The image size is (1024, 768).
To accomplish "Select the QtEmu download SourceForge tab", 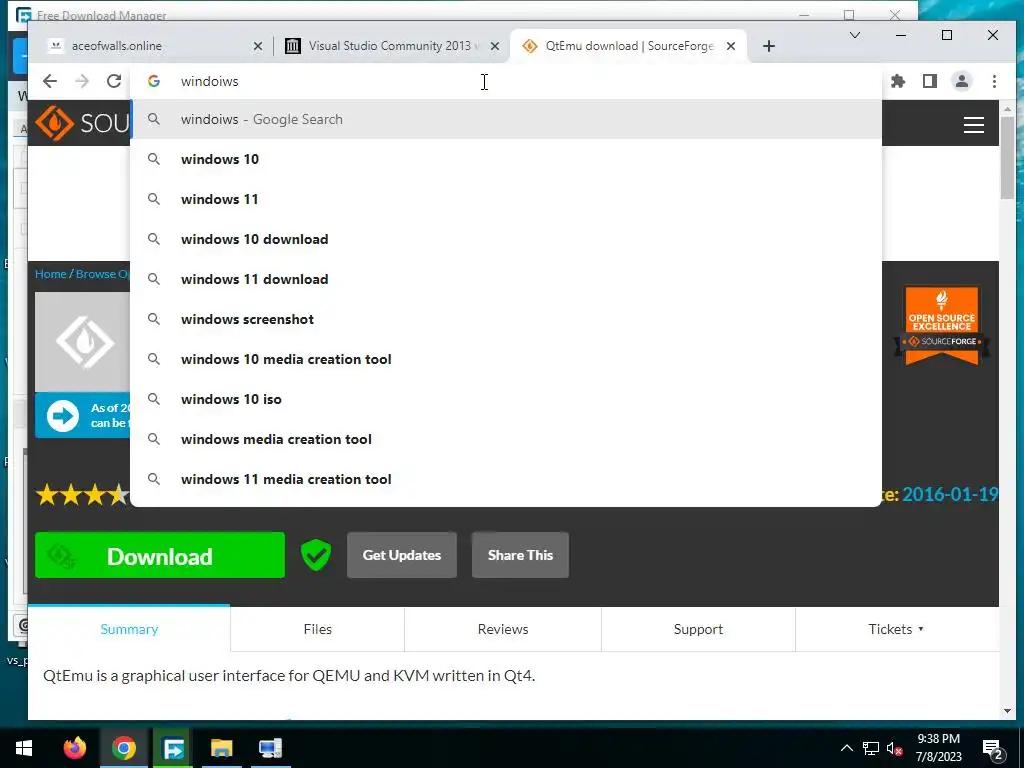I will tap(627, 46).
